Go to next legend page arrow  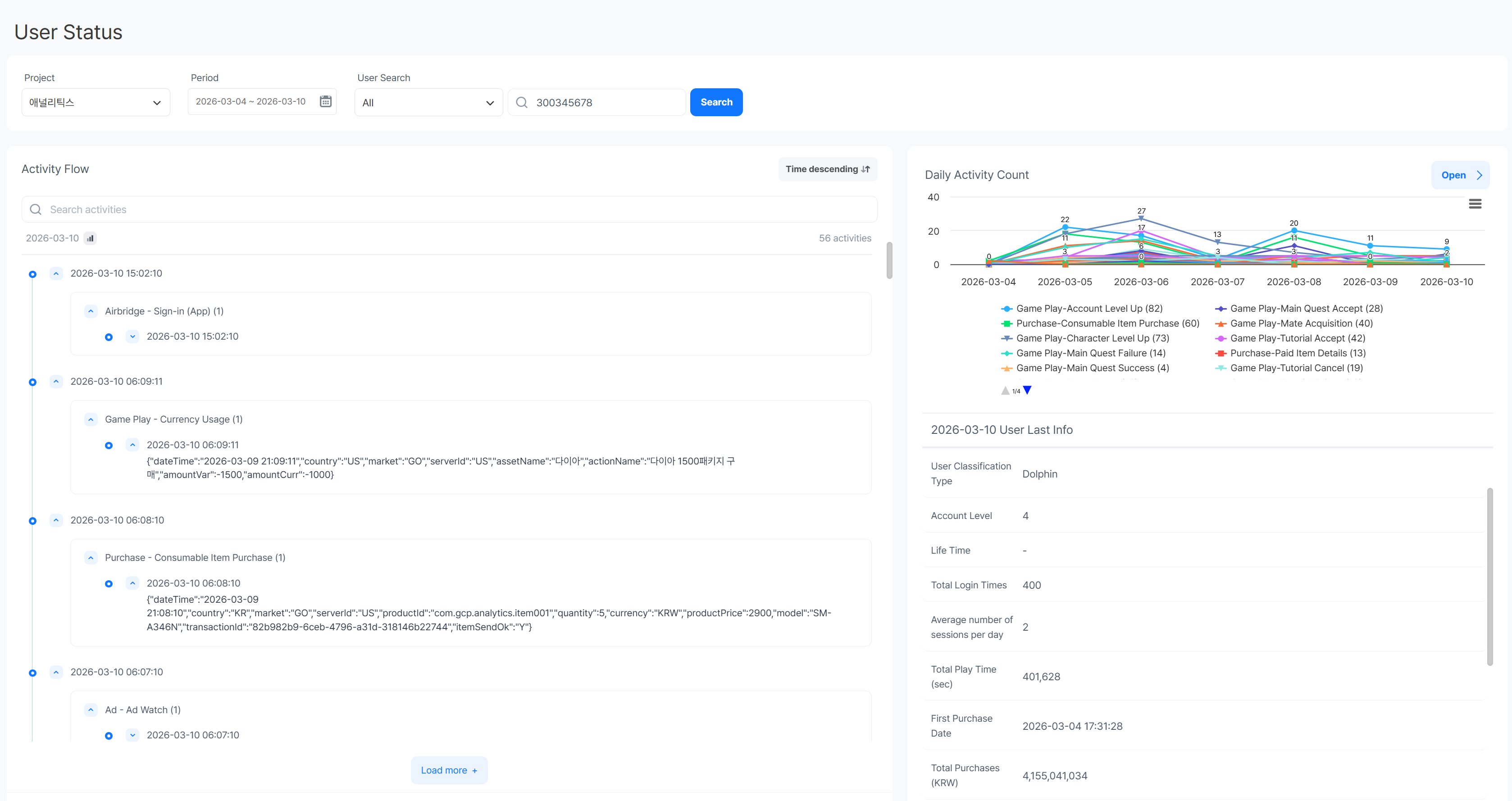1027,390
